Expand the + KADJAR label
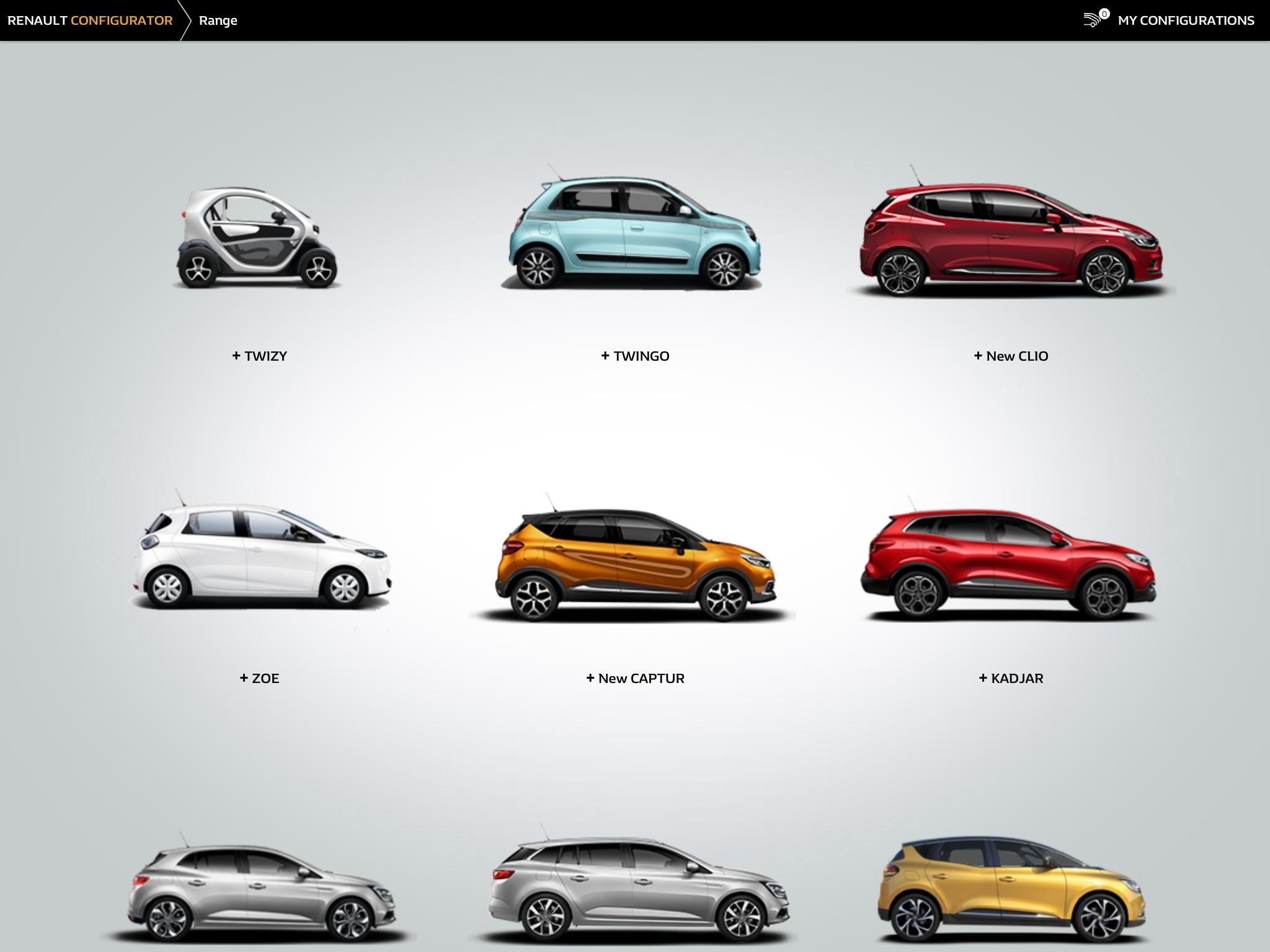Viewport: 1270px width, 952px height. point(1011,678)
